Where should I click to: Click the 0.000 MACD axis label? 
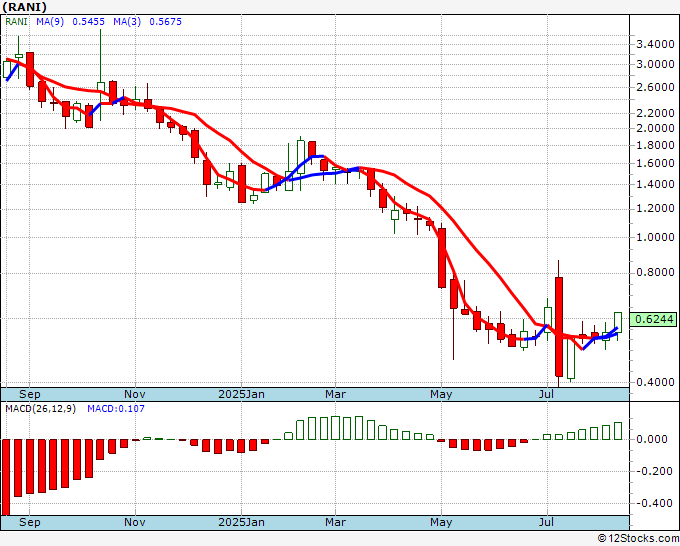[651, 439]
